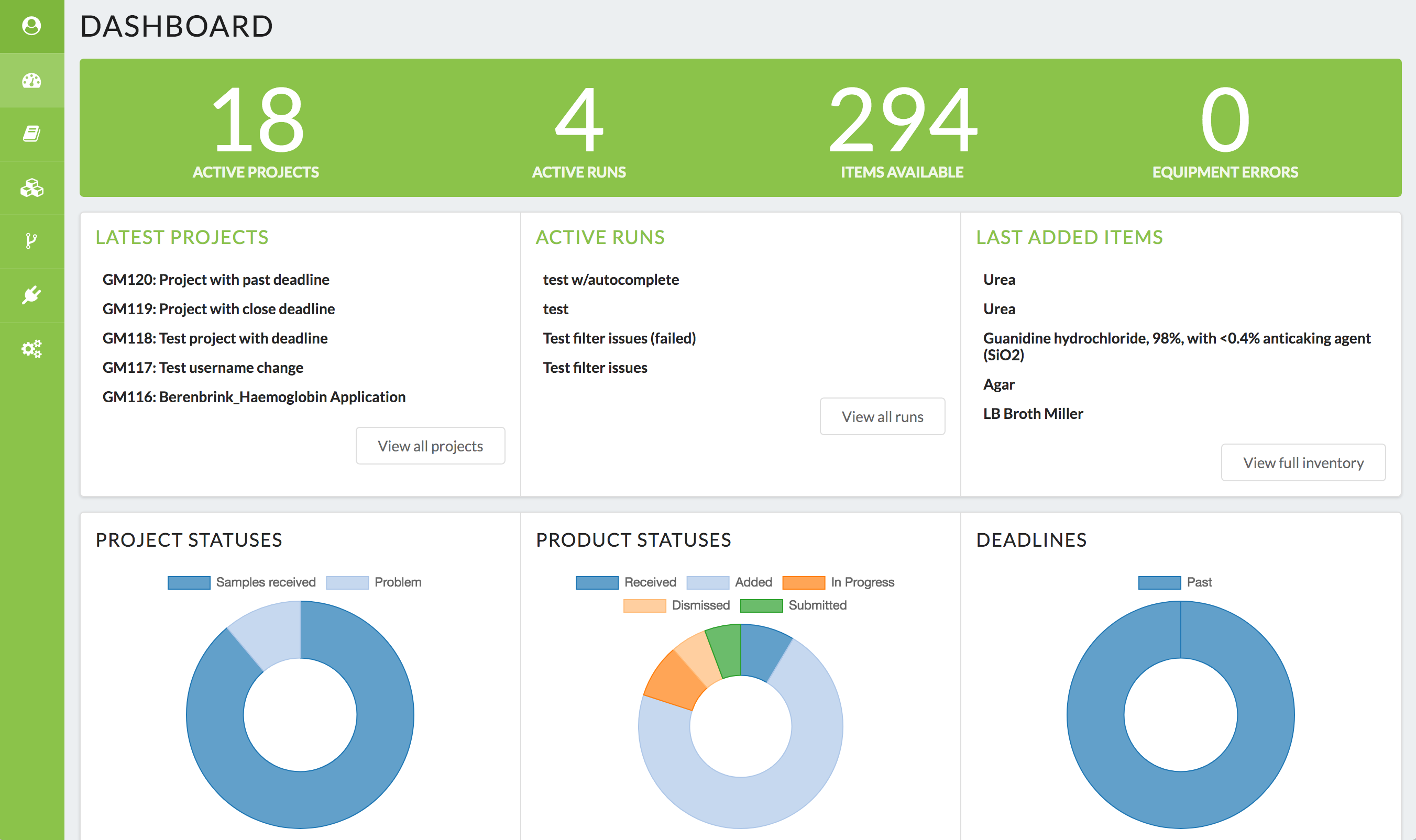Open GM120 Project with past deadline
The height and width of the screenshot is (840, 1416).
216,280
